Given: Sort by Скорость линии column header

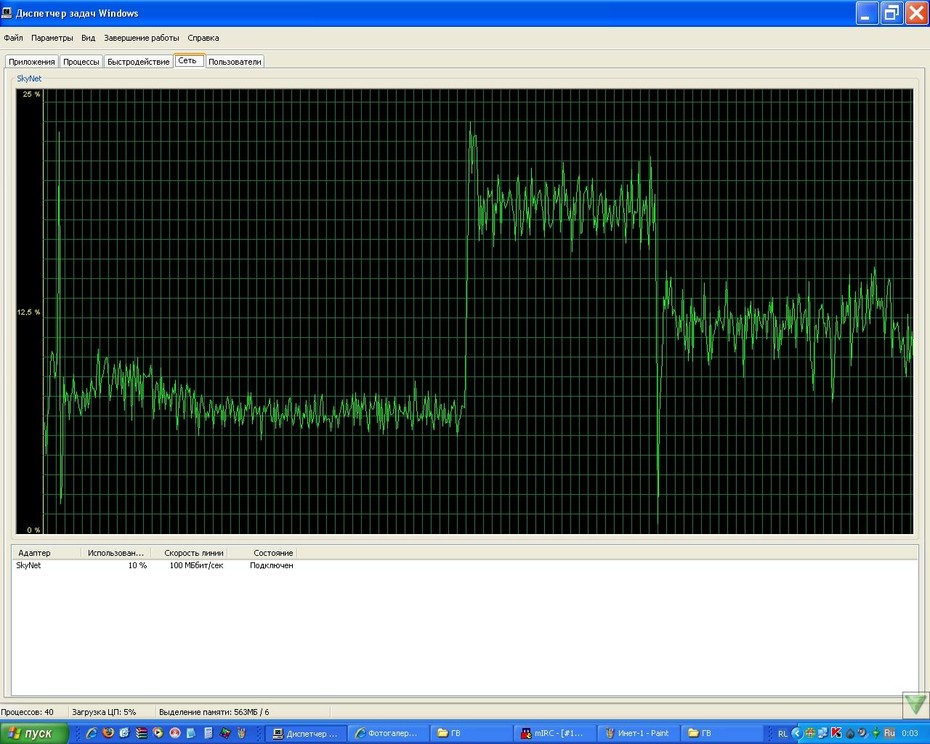Looking at the screenshot, I should 193,553.
